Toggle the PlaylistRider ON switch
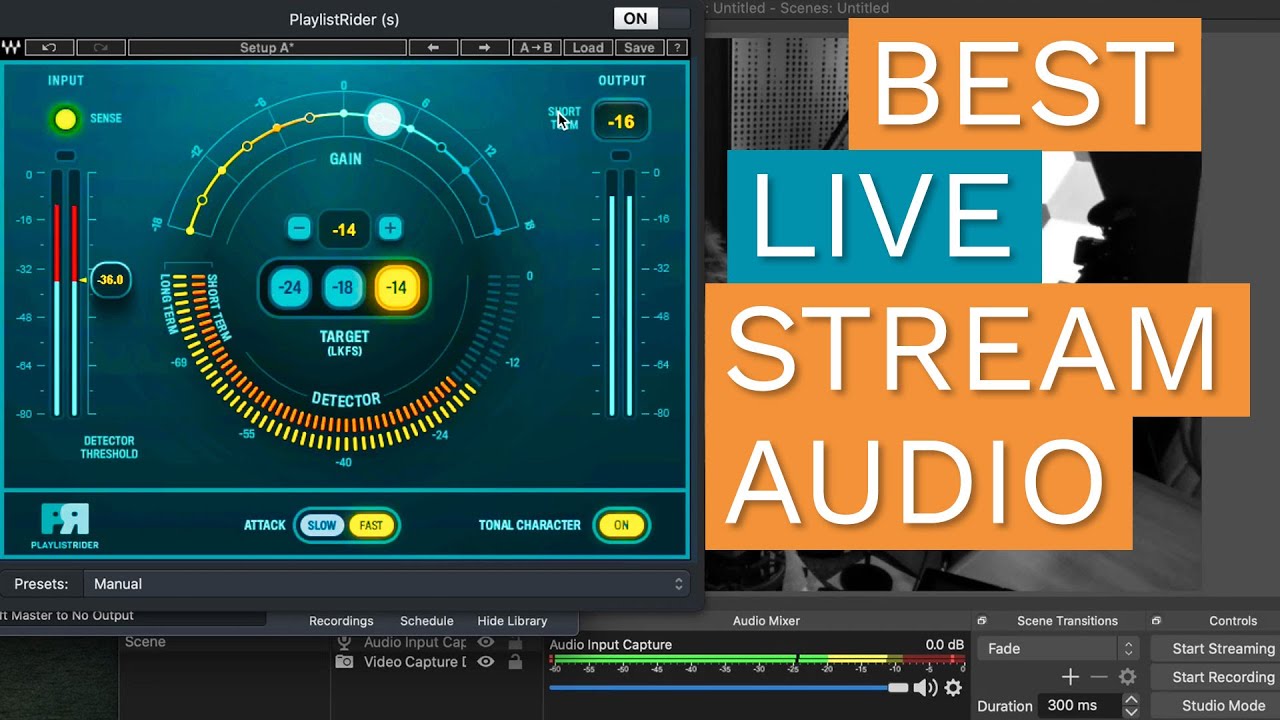This screenshot has width=1280, height=720. 652,18
